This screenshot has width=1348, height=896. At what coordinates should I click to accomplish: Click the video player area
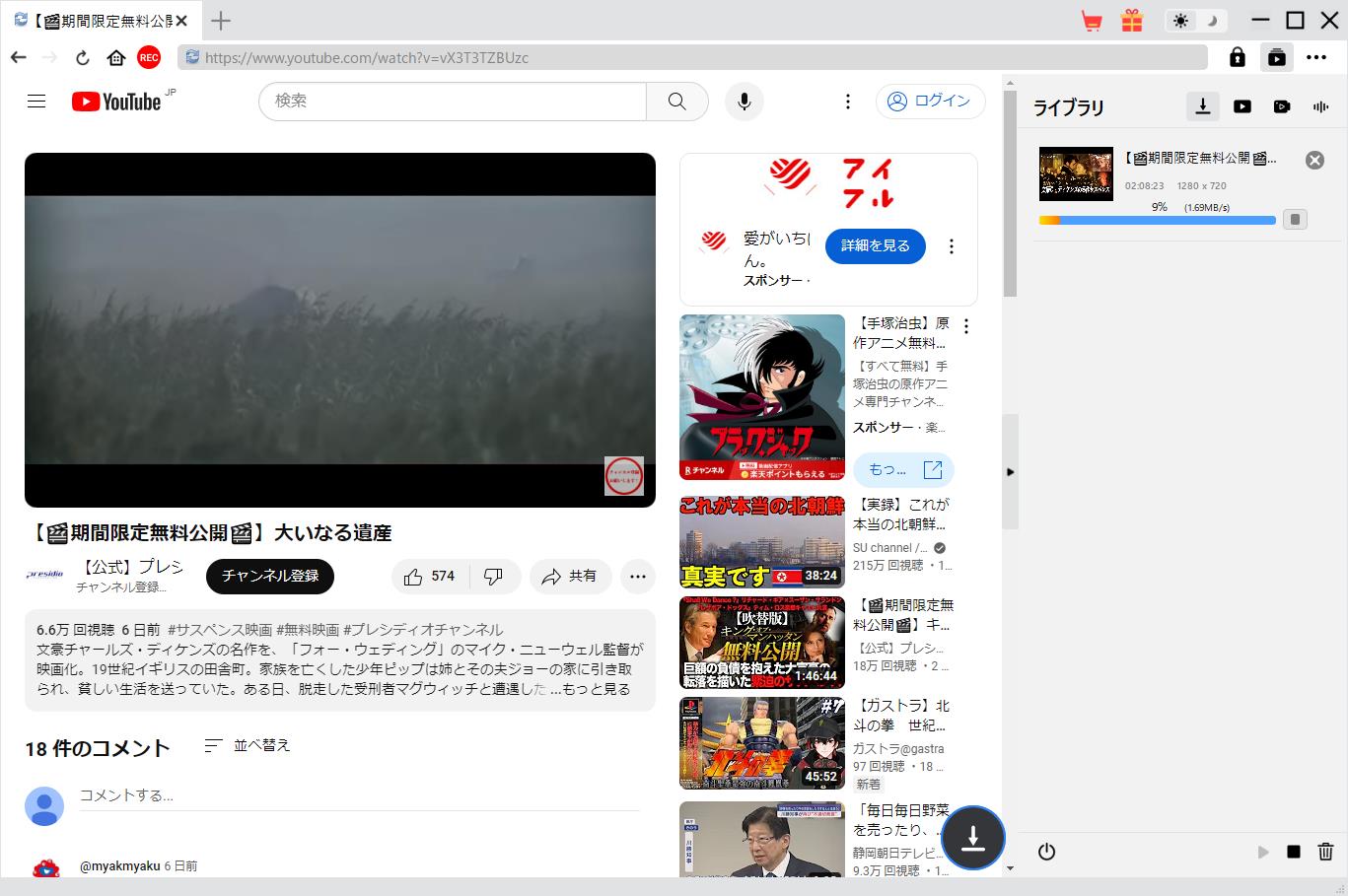[x=340, y=330]
